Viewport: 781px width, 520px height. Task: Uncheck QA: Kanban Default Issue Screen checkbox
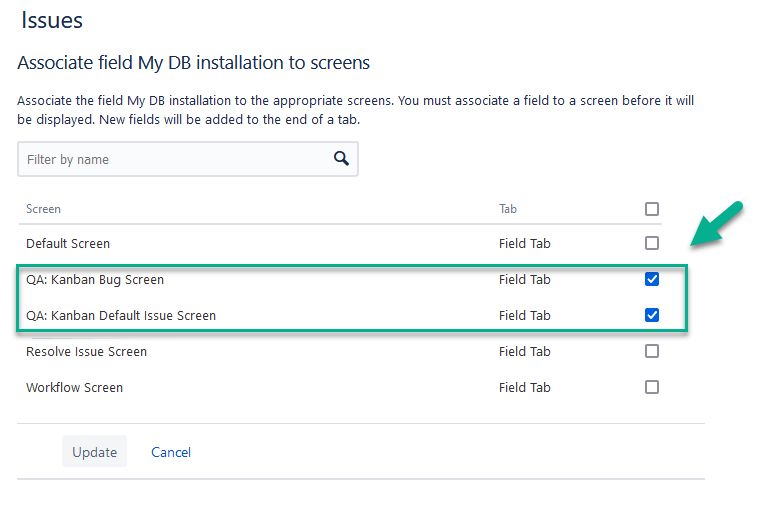click(x=652, y=315)
